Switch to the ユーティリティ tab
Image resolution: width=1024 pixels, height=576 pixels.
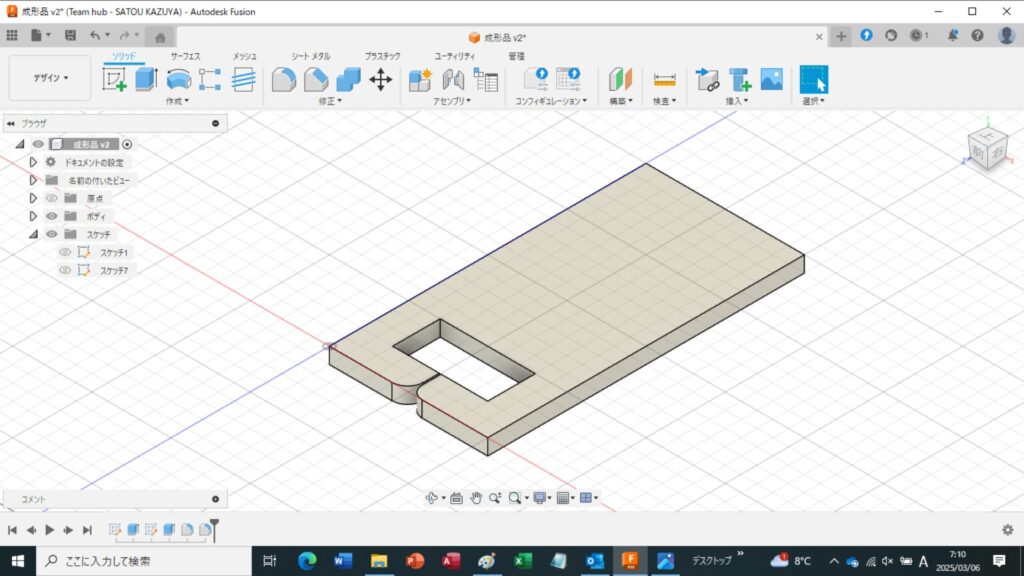pyautogui.click(x=455, y=56)
